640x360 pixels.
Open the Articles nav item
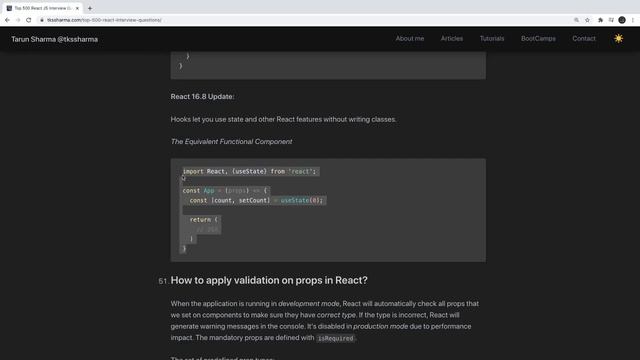[452, 38]
